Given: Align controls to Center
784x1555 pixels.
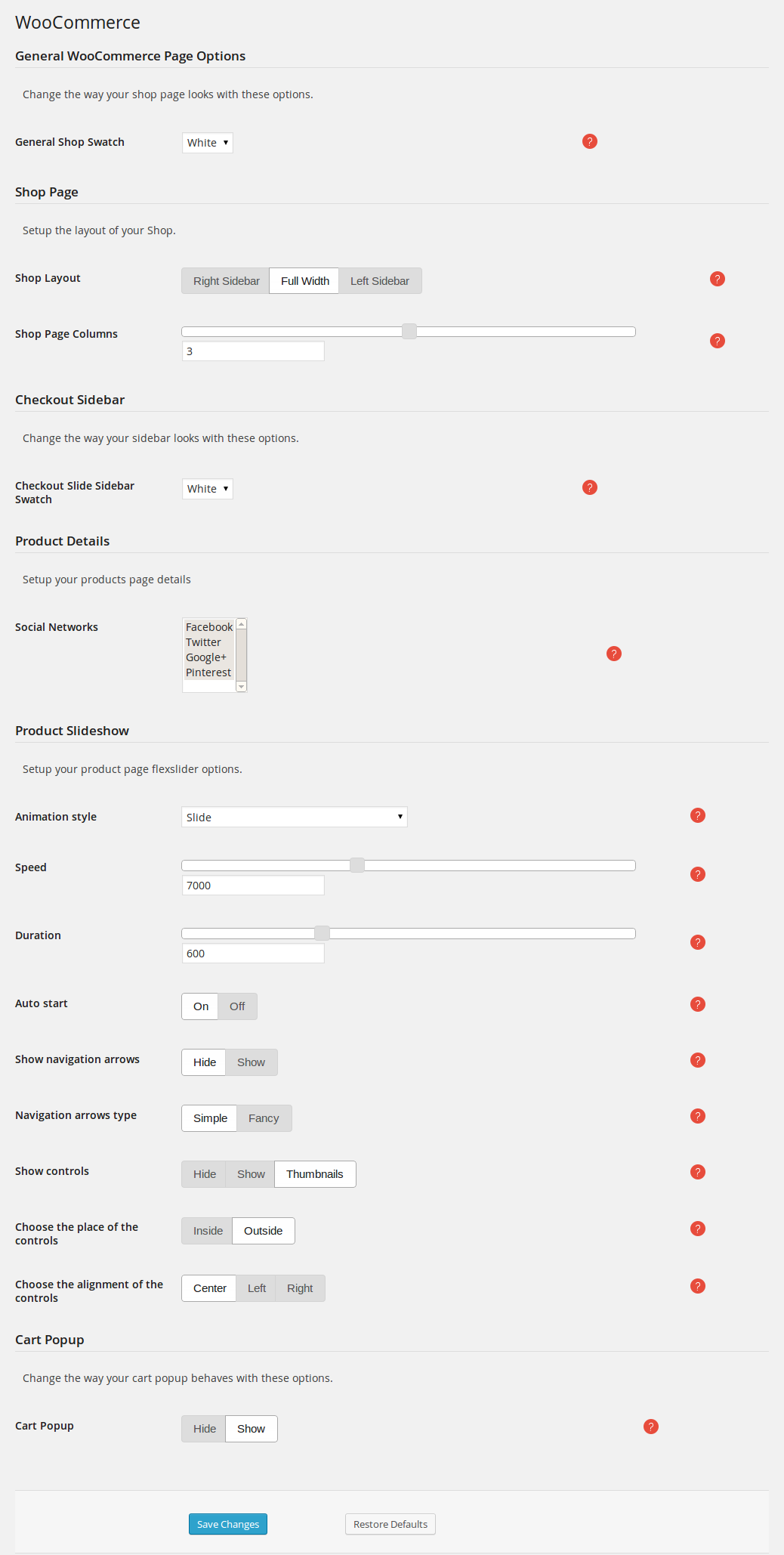Looking at the screenshot, I should pyautogui.click(x=209, y=1288).
